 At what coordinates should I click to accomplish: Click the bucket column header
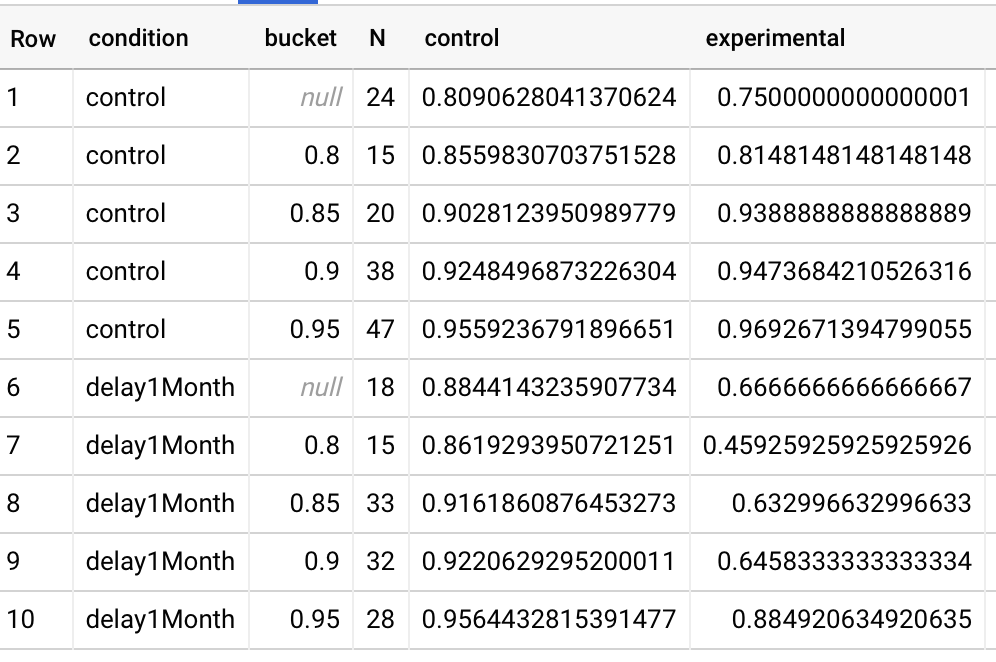[x=300, y=39]
